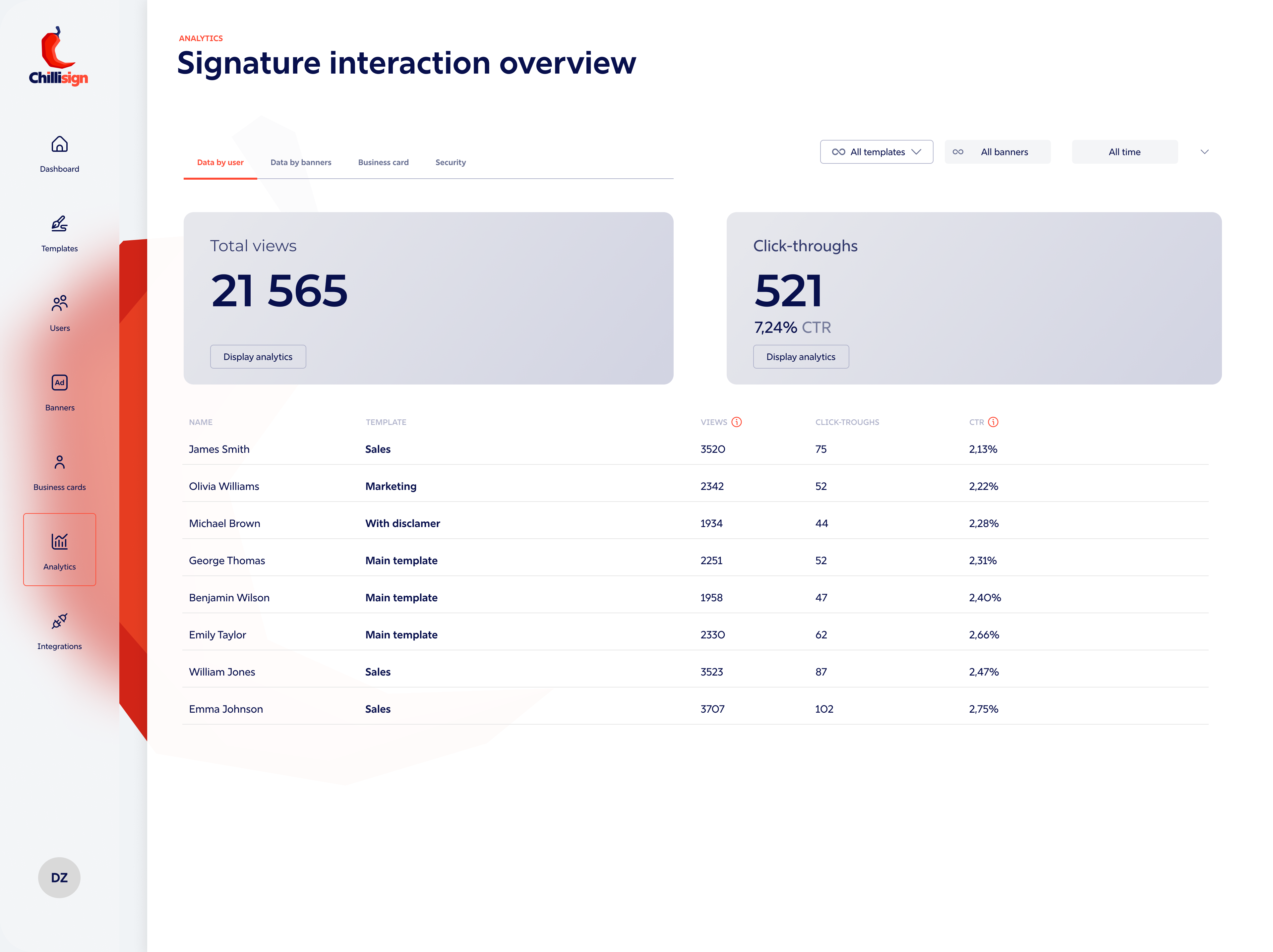1273x952 pixels.
Task: Click the Views column info icon
Action: point(737,422)
